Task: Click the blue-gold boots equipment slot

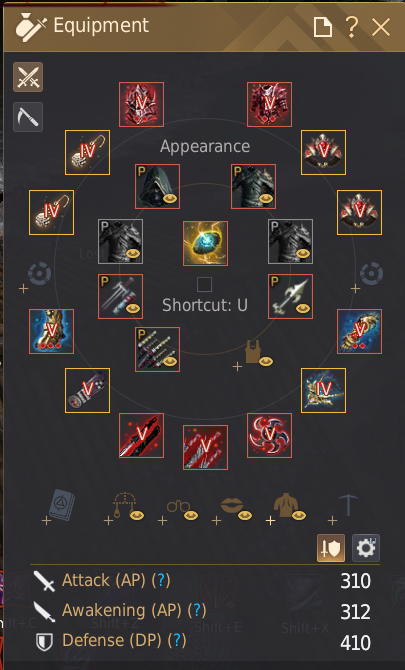Action: (x=51, y=331)
